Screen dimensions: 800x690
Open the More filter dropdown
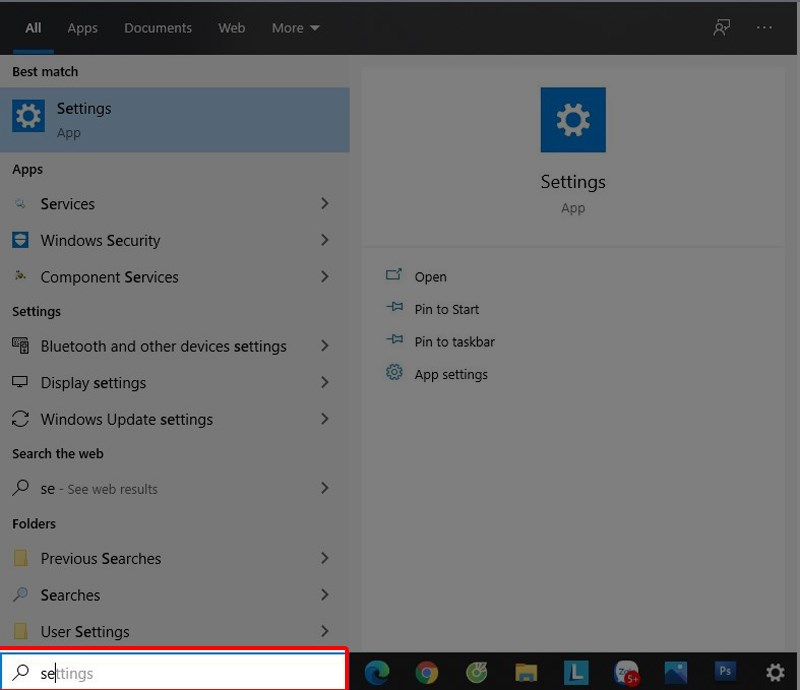[x=295, y=28]
